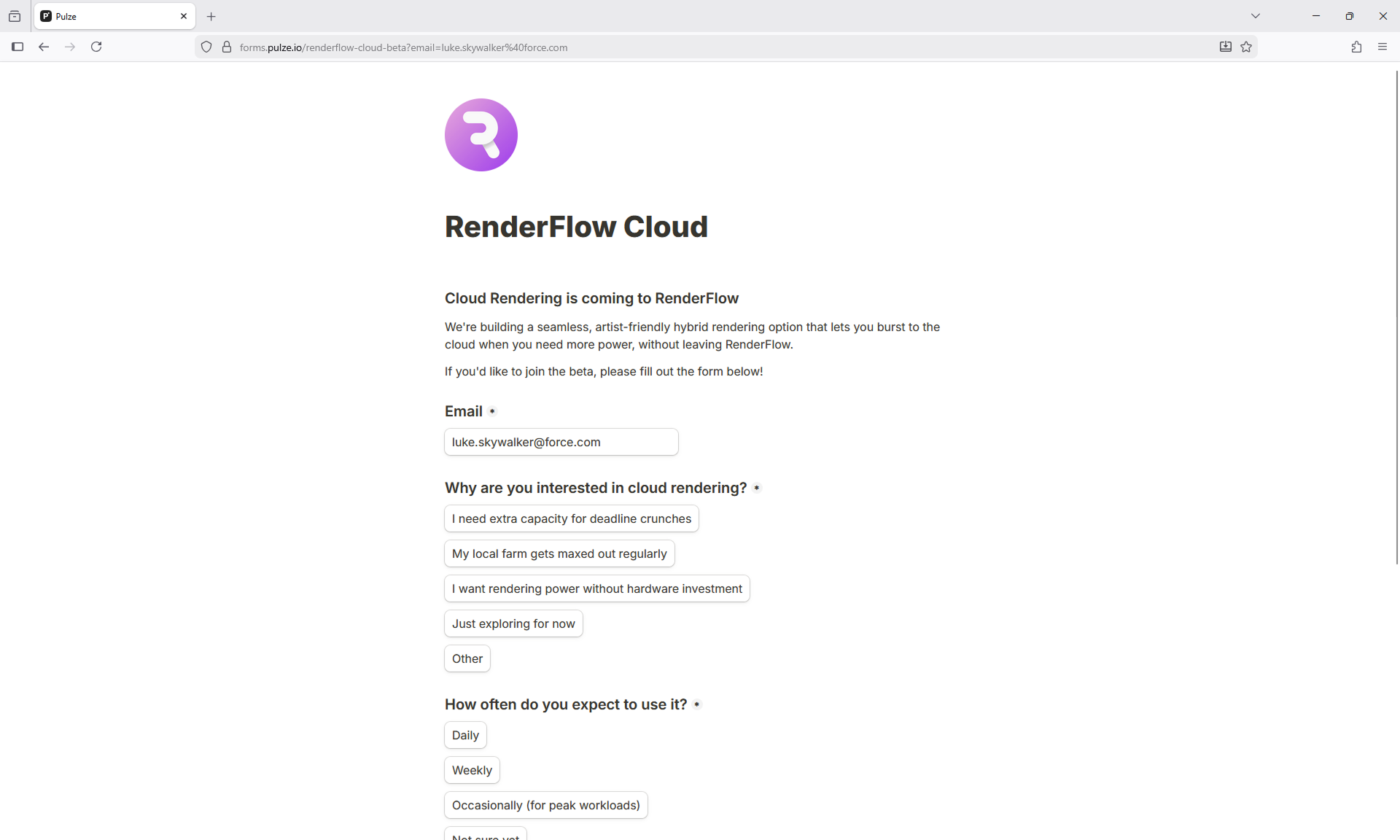Select 'I need extra capacity for deadline crunches'

[572, 518]
